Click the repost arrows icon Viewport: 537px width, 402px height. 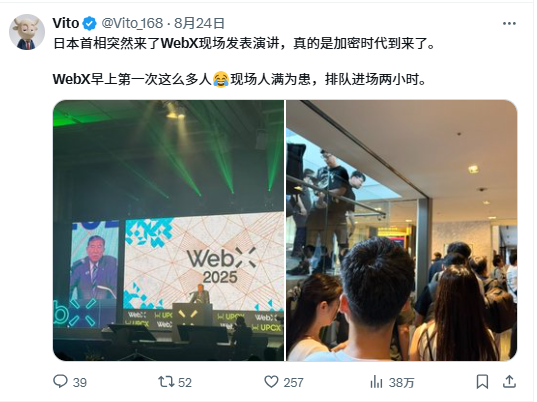point(166,382)
